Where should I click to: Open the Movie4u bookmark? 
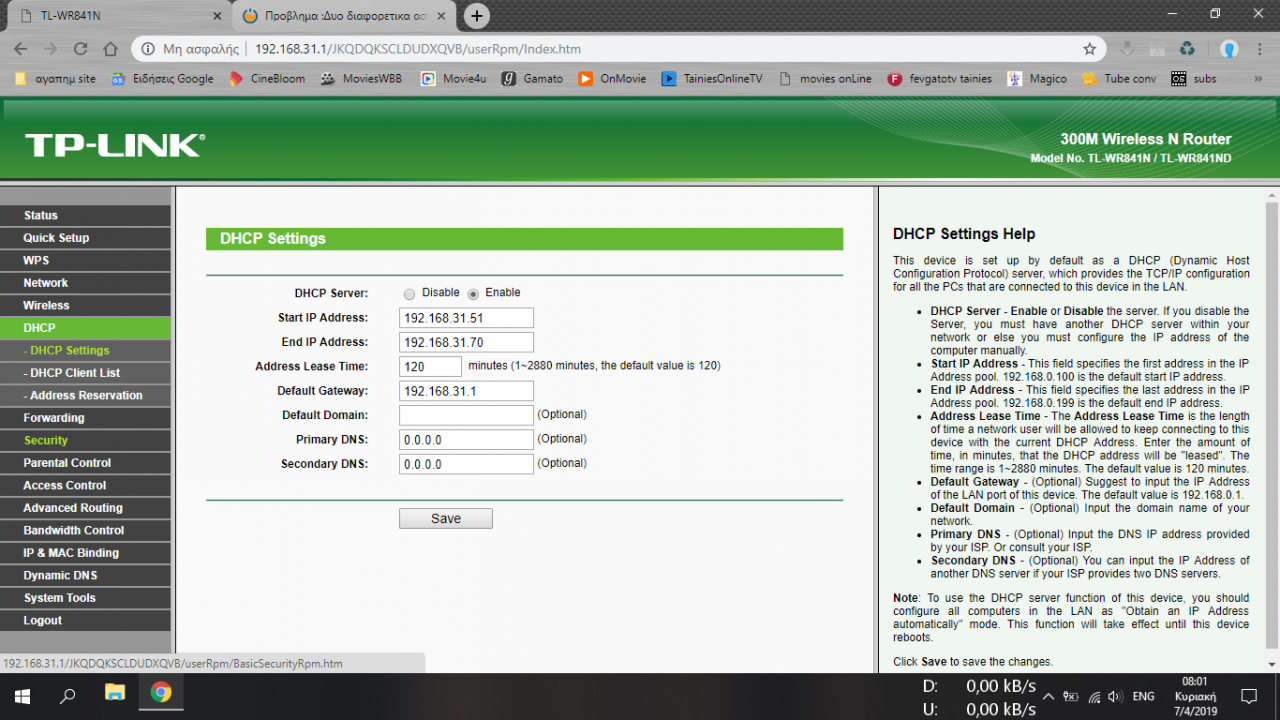[x=453, y=78]
